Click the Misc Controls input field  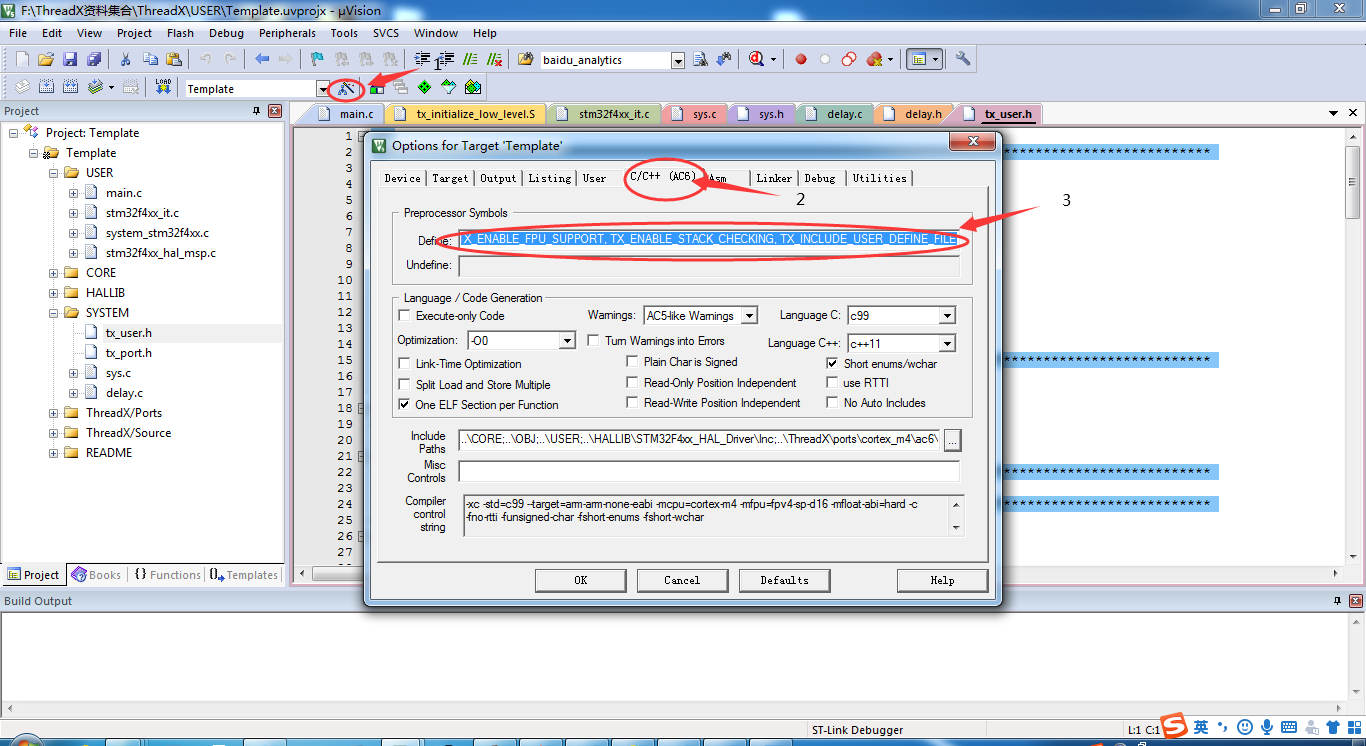(708, 471)
